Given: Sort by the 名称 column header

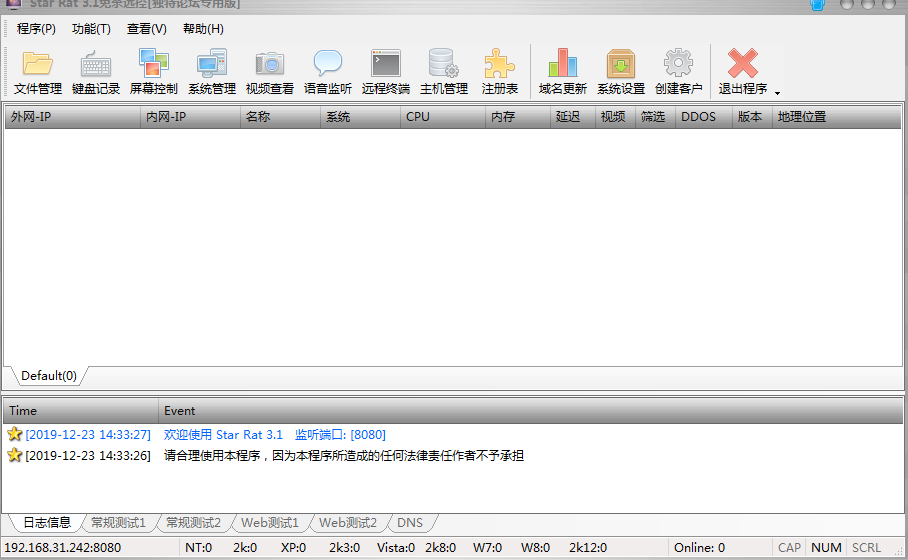Looking at the screenshot, I should pyautogui.click(x=280, y=116).
